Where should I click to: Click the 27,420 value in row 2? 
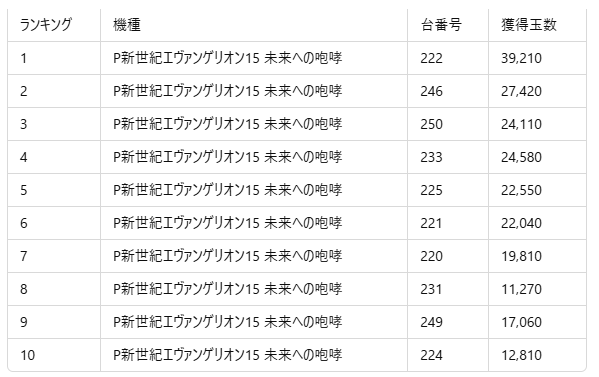click(x=521, y=91)
